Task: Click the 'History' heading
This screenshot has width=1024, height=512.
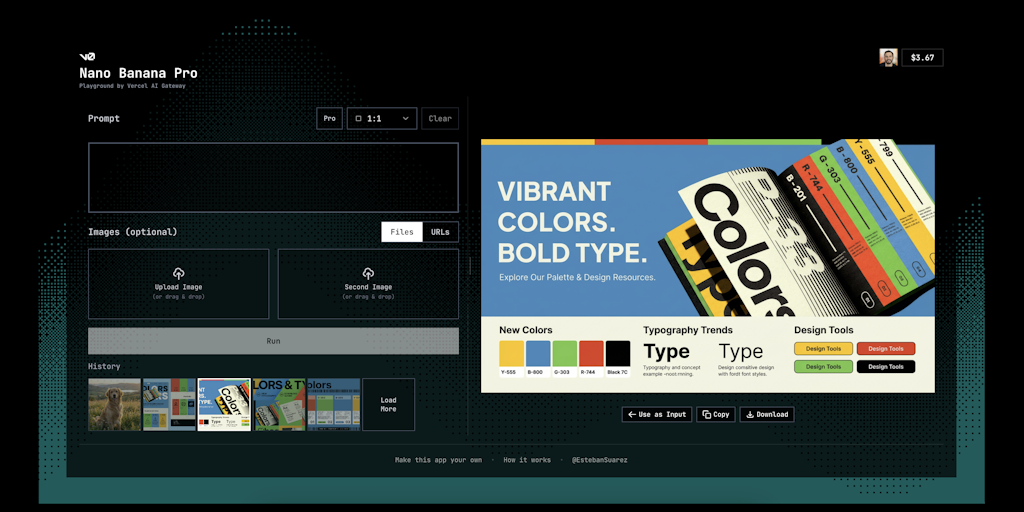Action: [x=104, y=366]
